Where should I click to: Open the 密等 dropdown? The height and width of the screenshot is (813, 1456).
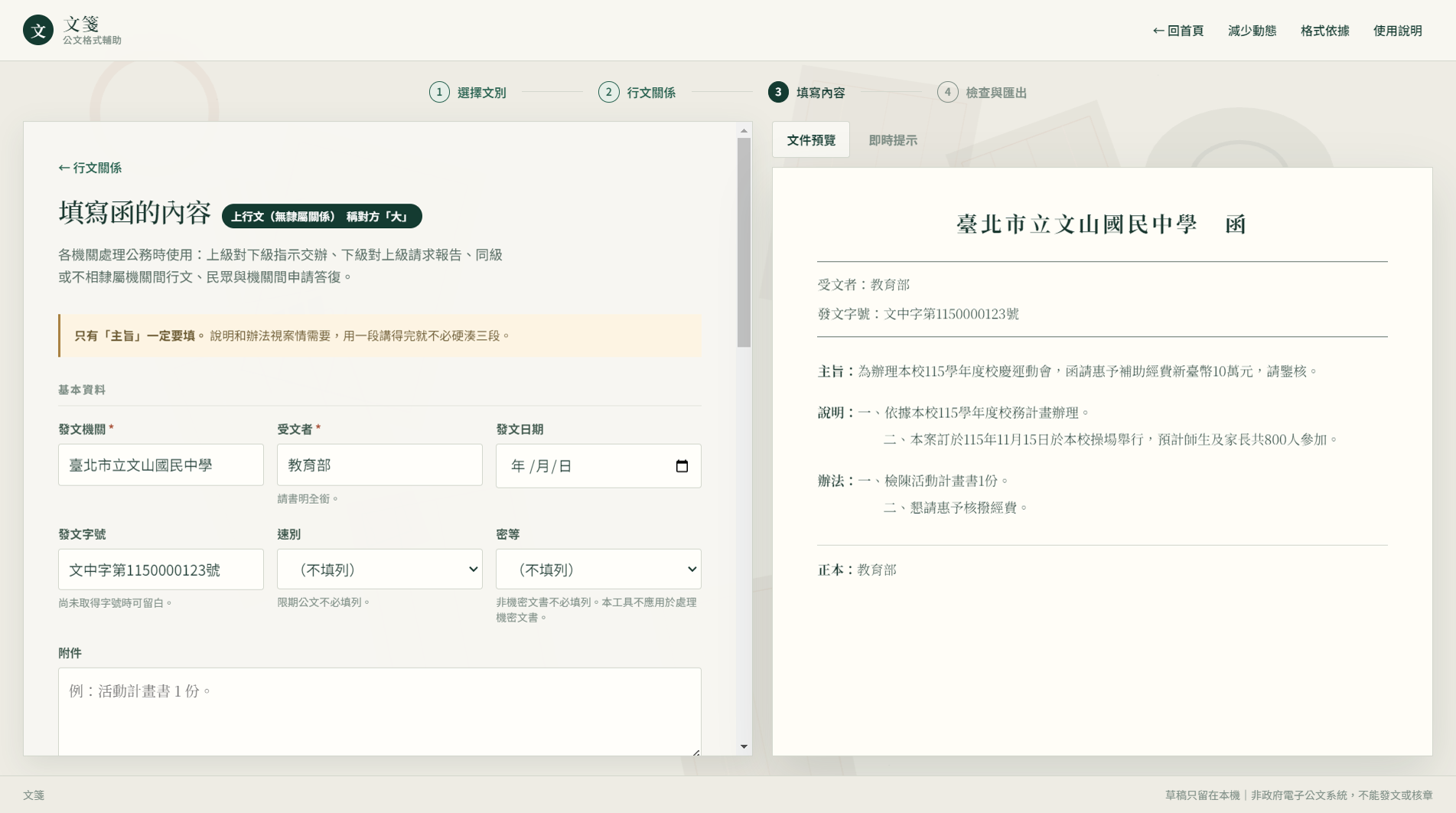[598, 569]
